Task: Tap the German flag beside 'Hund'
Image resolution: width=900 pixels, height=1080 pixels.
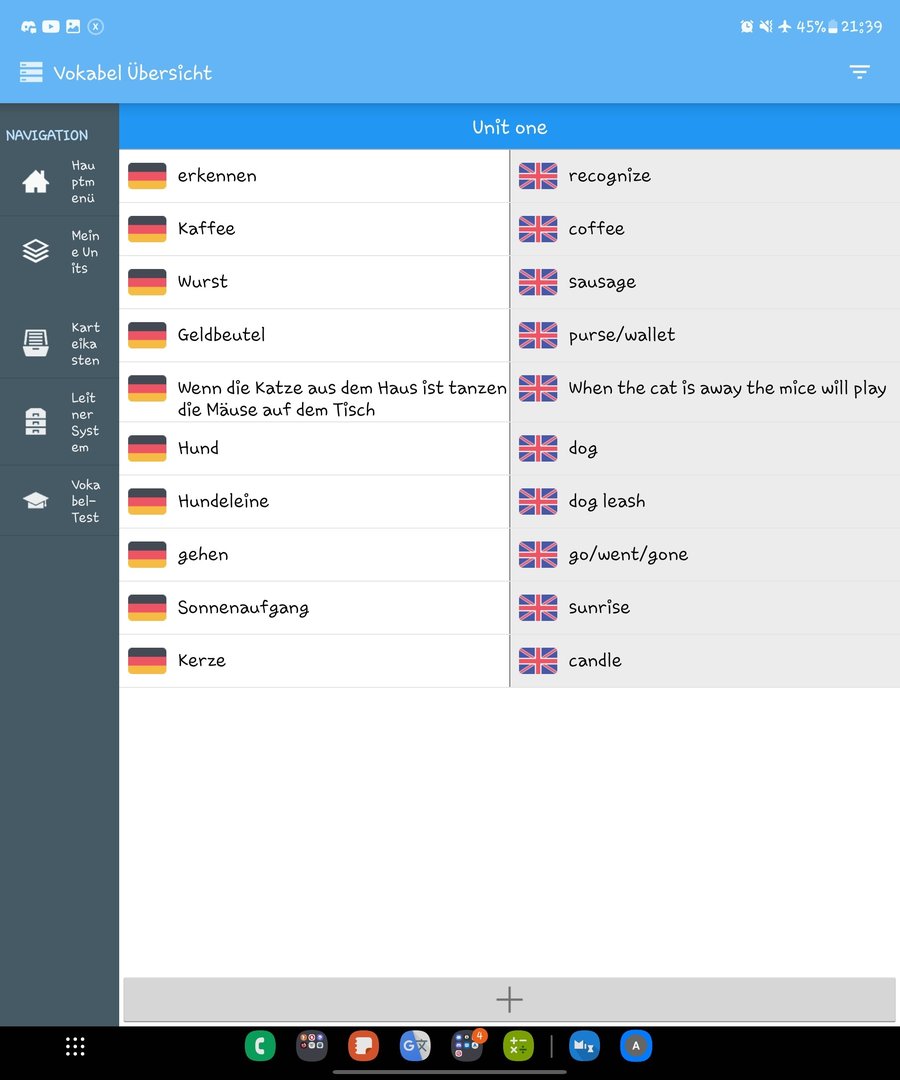Action: pyautogui.click(x=147, y=448)
